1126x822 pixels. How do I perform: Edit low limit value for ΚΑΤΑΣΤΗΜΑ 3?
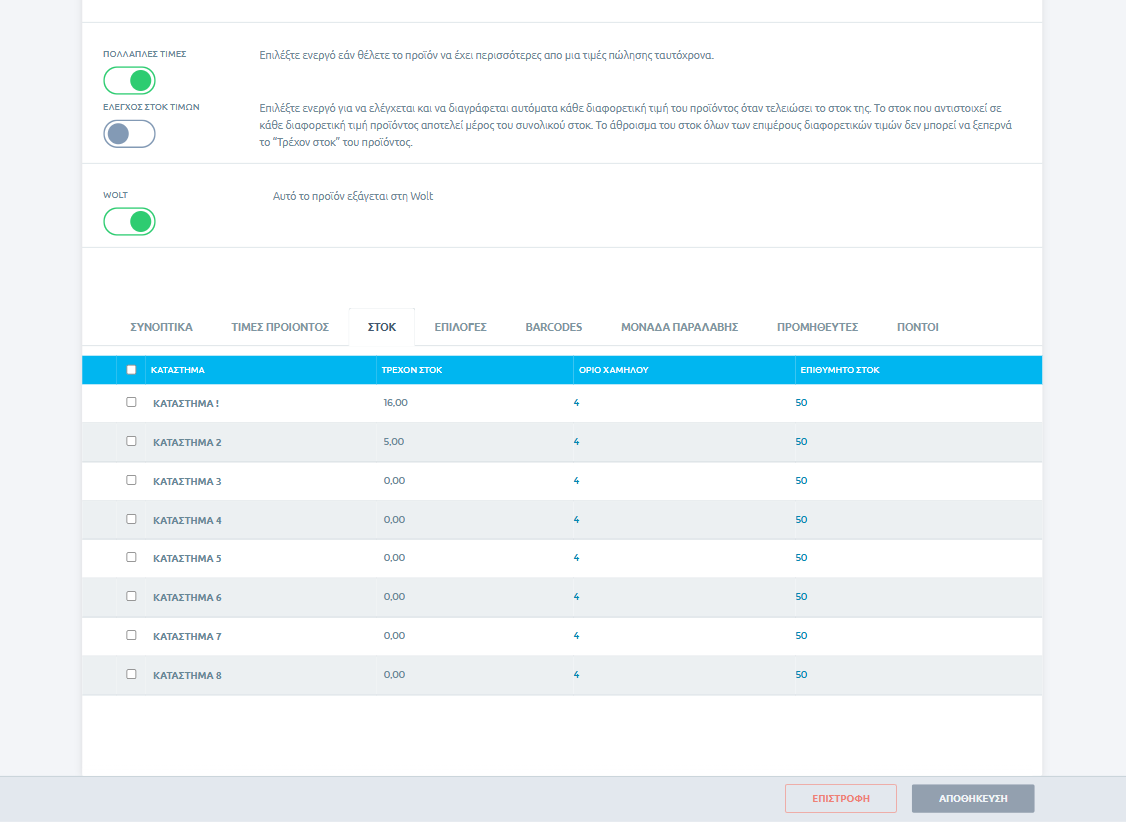pos(576,480)
